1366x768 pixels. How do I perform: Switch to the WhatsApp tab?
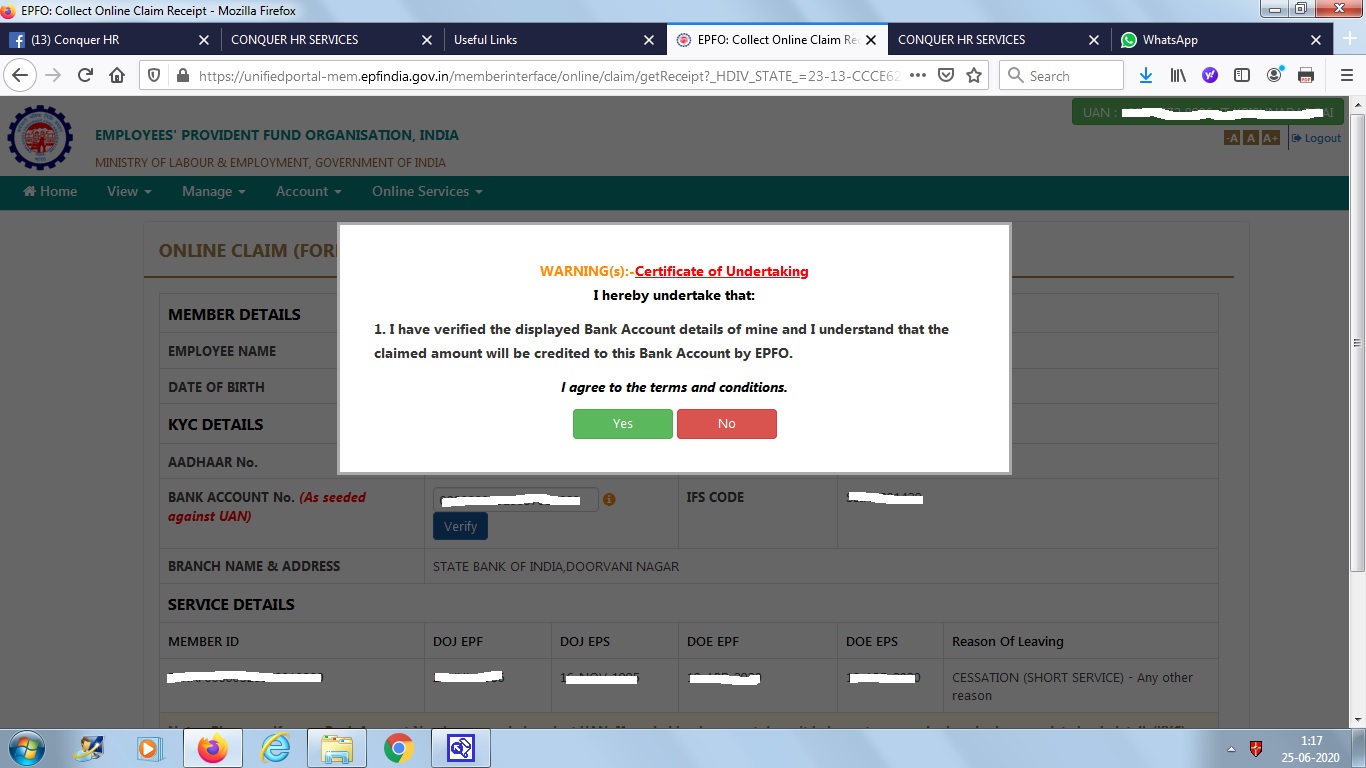point(1221,40)
